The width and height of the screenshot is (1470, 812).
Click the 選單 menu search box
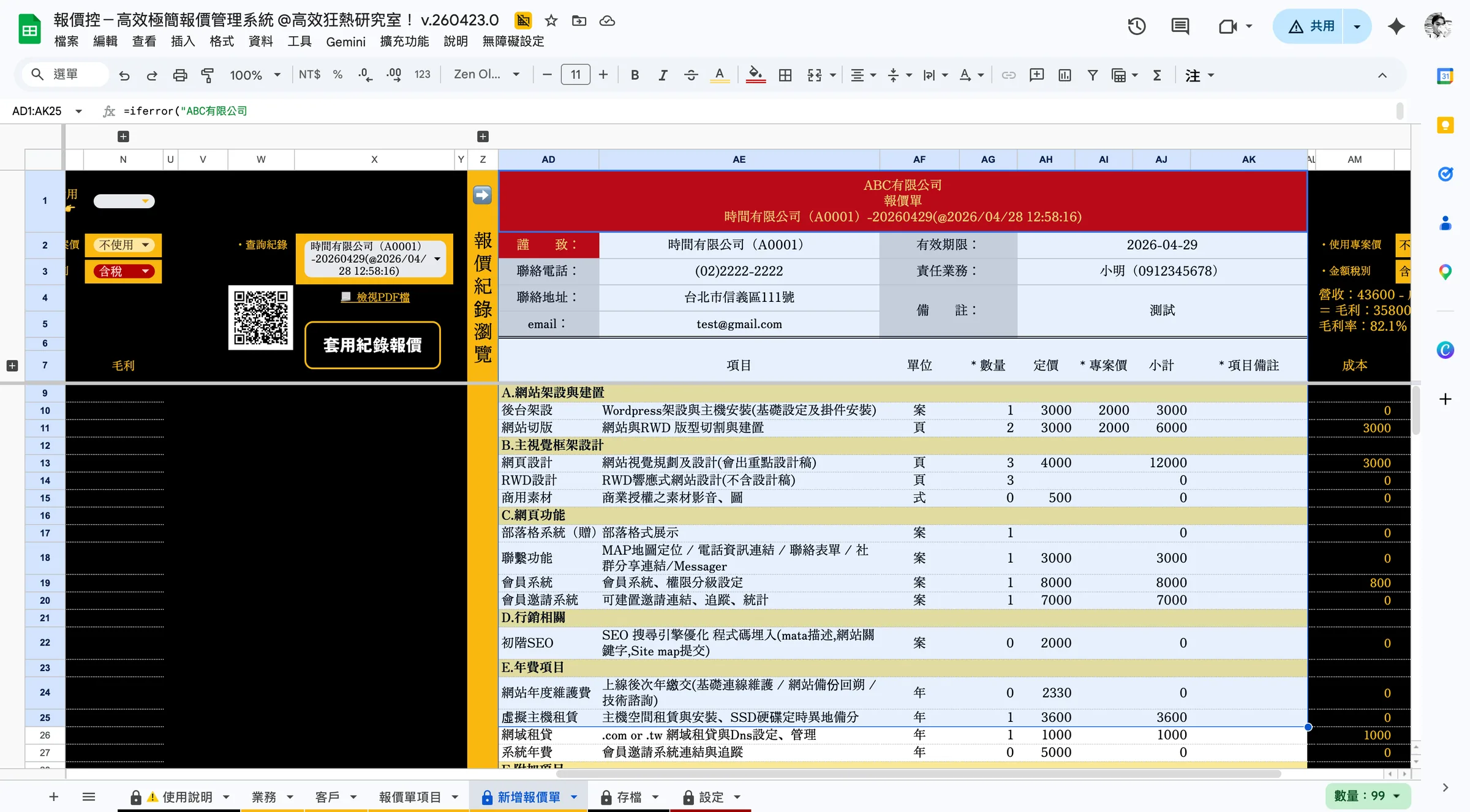66,75
